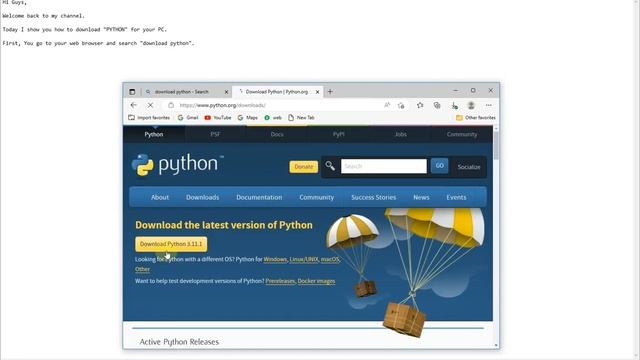Image resolution: width=640 pixels, height=360 pixels.
Task: Click the text line starting with First, You go
Action: point(98,43)
